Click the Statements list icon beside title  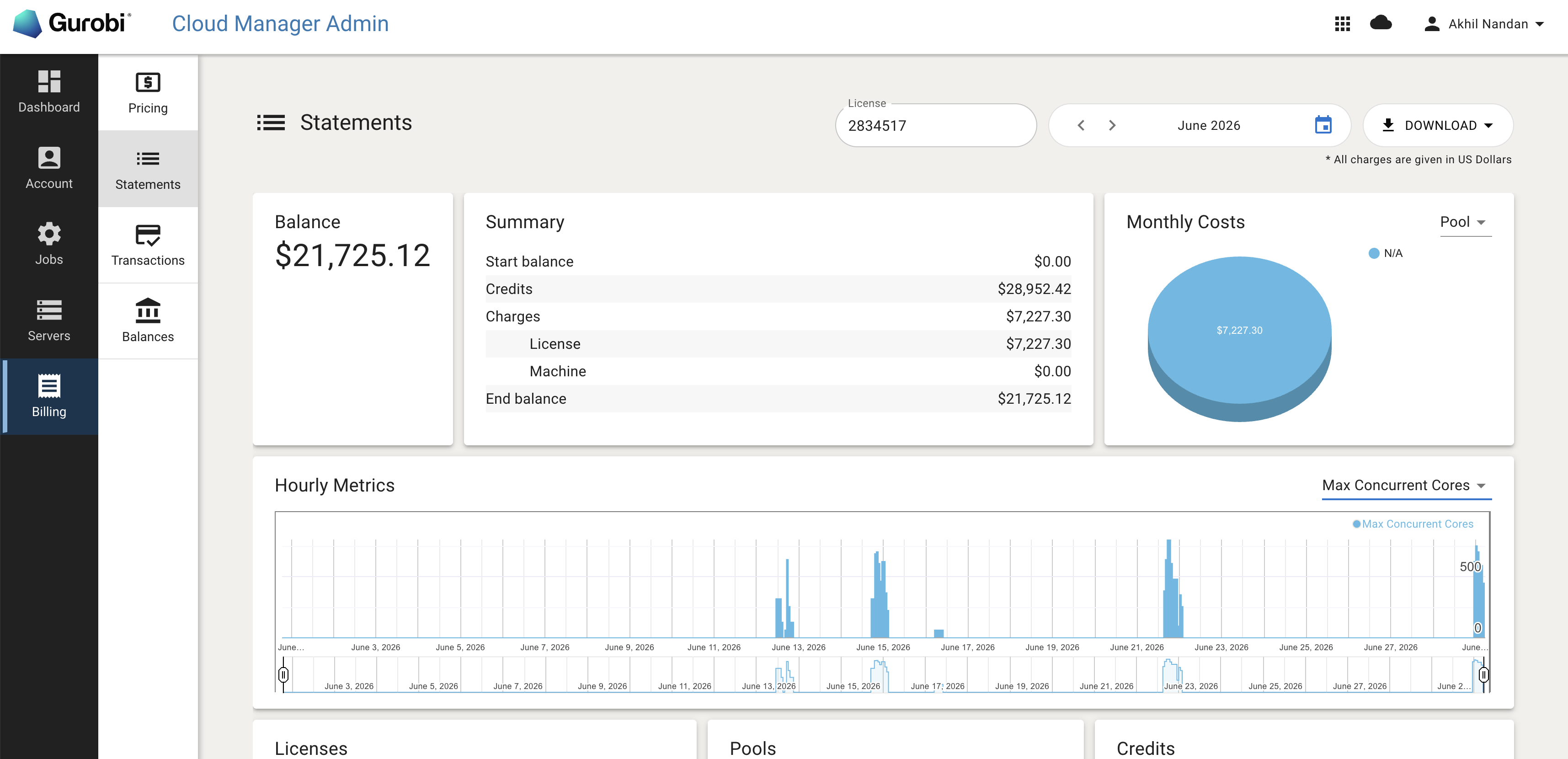(x=271, y=123)
